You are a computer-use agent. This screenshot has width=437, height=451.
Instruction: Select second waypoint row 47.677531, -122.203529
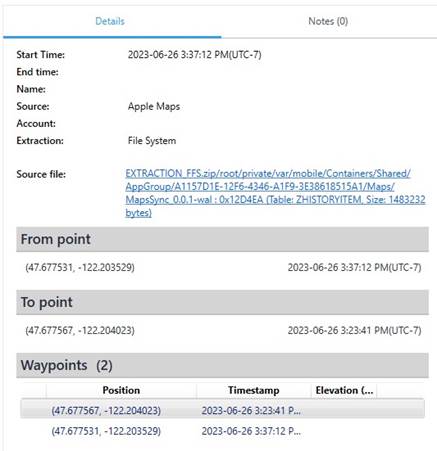click(222, 431)
